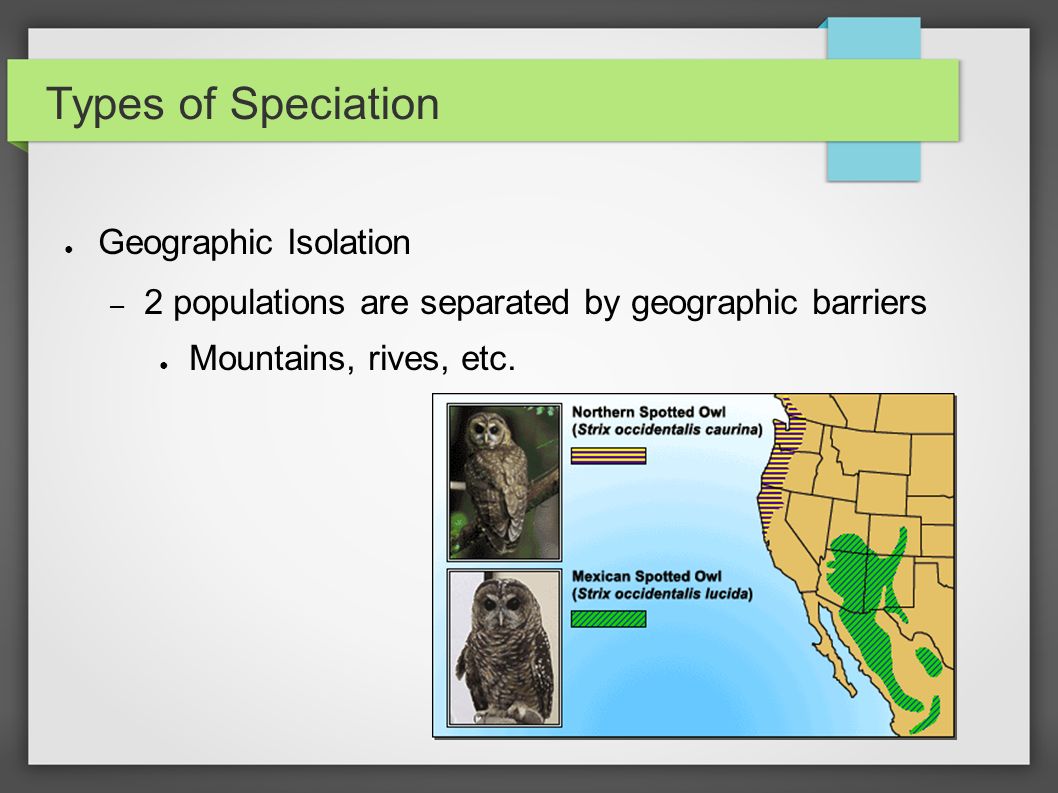Click the 'Mexican Spotted Owl' label text
The width and height of the screenshot is (1058, 793).
click(646, 576)
